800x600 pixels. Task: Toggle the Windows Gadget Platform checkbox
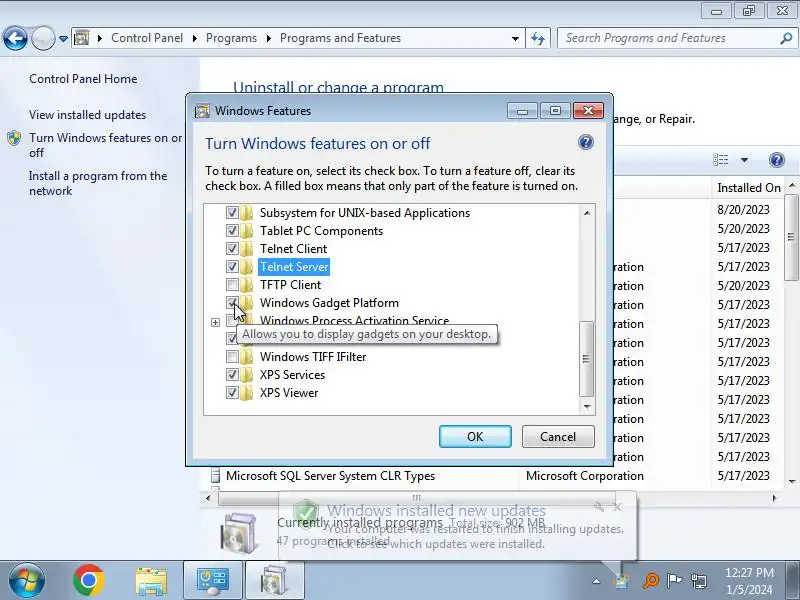pyautogui.click(x=232, y=303)
